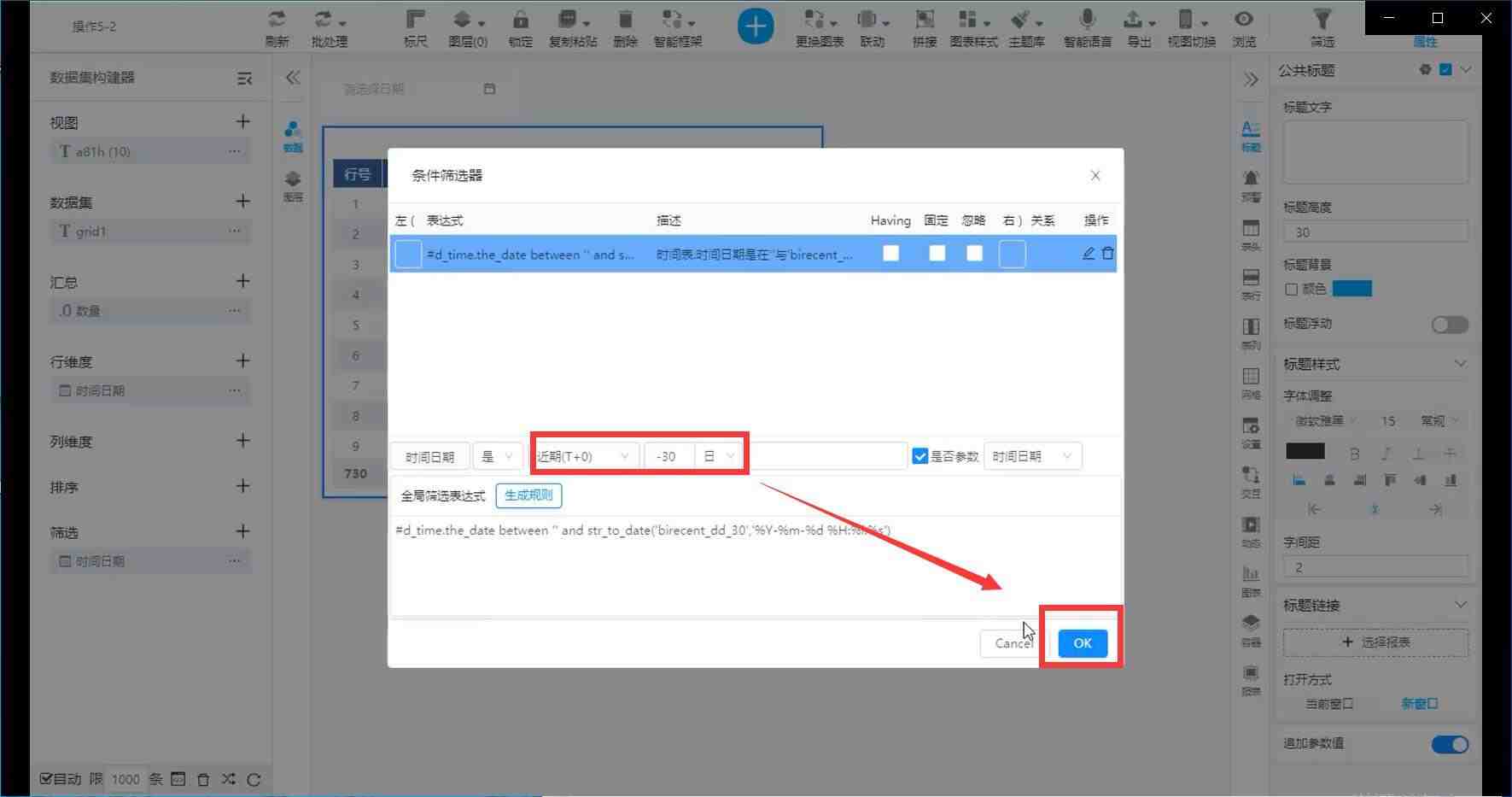Viewport: 1512px width, 797px height.
Task: Switch to the 设置 side tab
Action: tap(1251, 433)
